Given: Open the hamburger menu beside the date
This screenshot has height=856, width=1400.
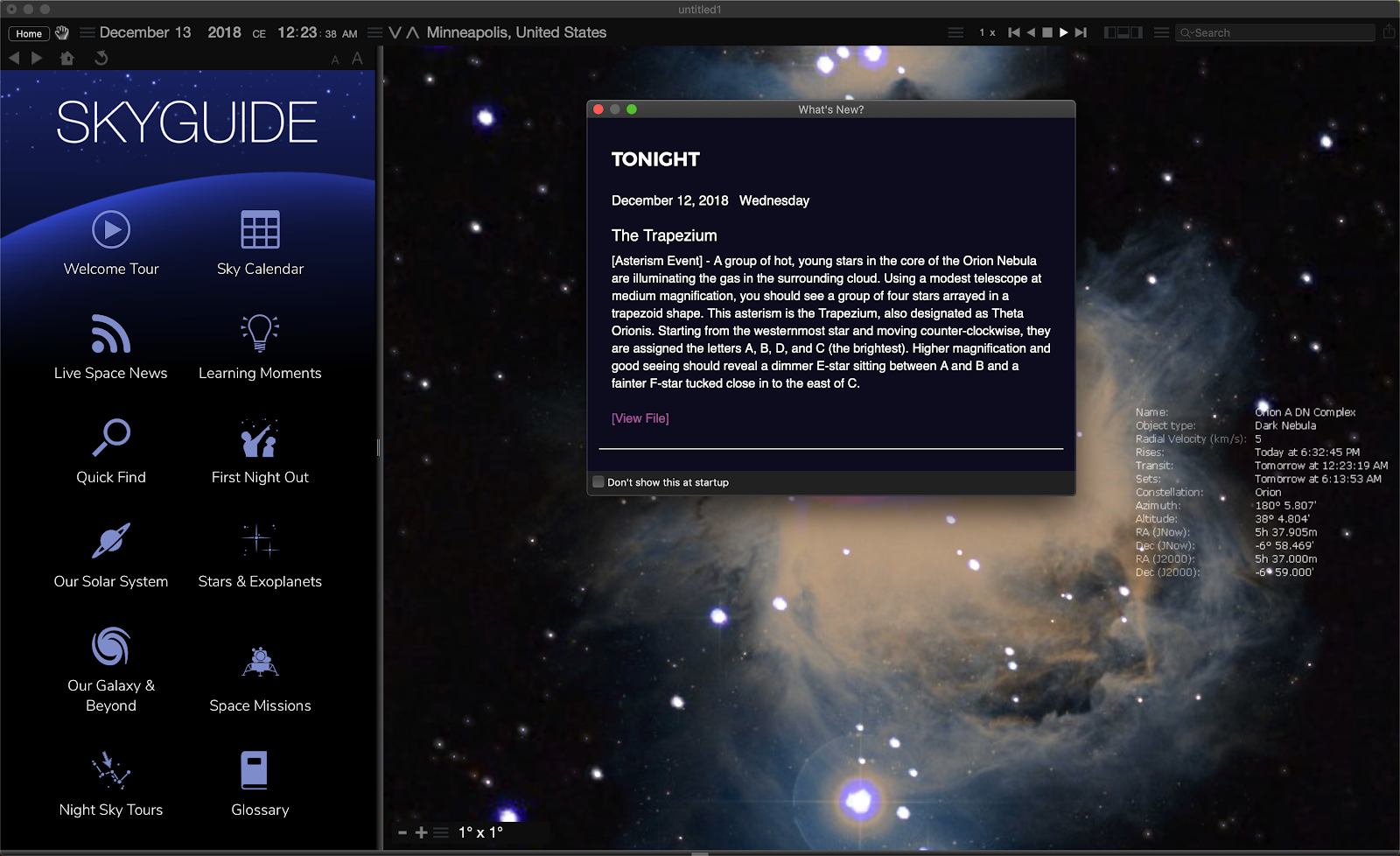Looking at the screenshot, I should point(86,32).
